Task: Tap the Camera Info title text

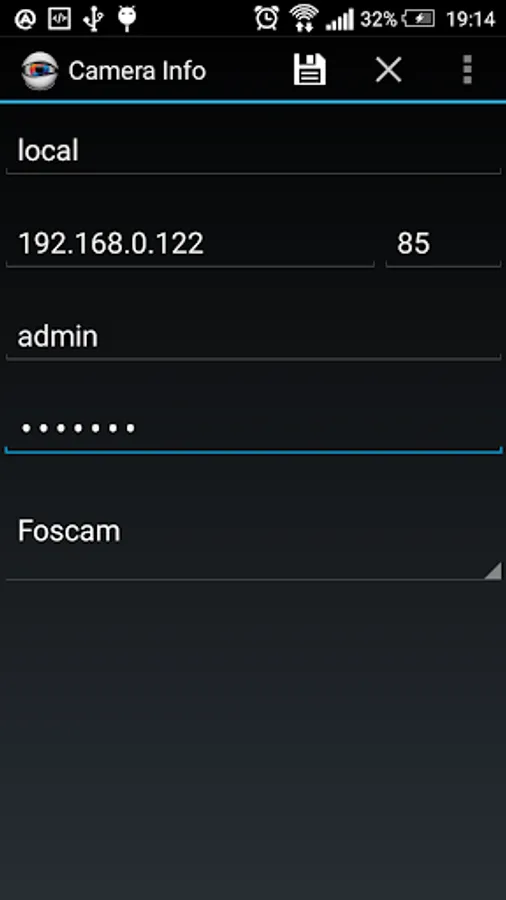Action: [x=137, y=71]
